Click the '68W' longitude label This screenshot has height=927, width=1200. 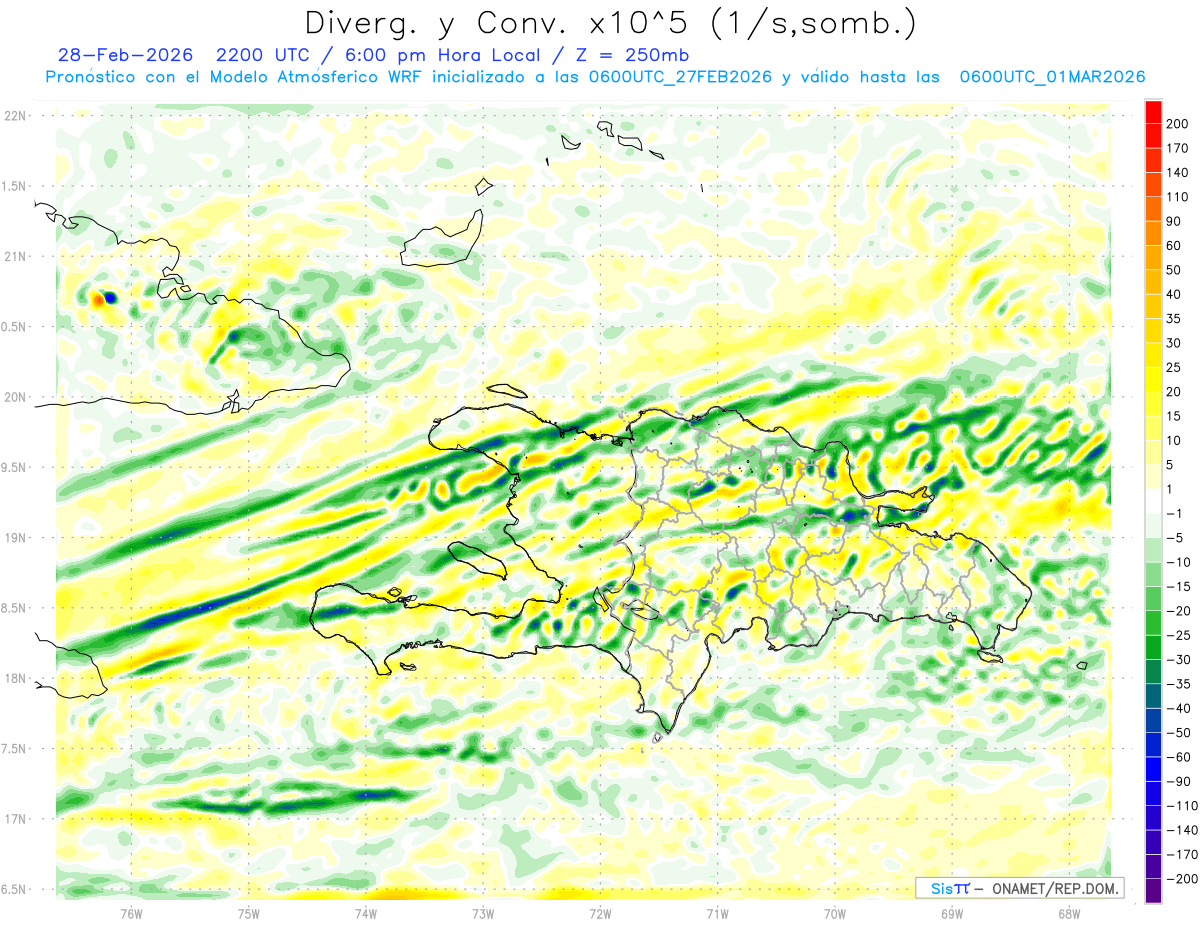point(1069,913)
